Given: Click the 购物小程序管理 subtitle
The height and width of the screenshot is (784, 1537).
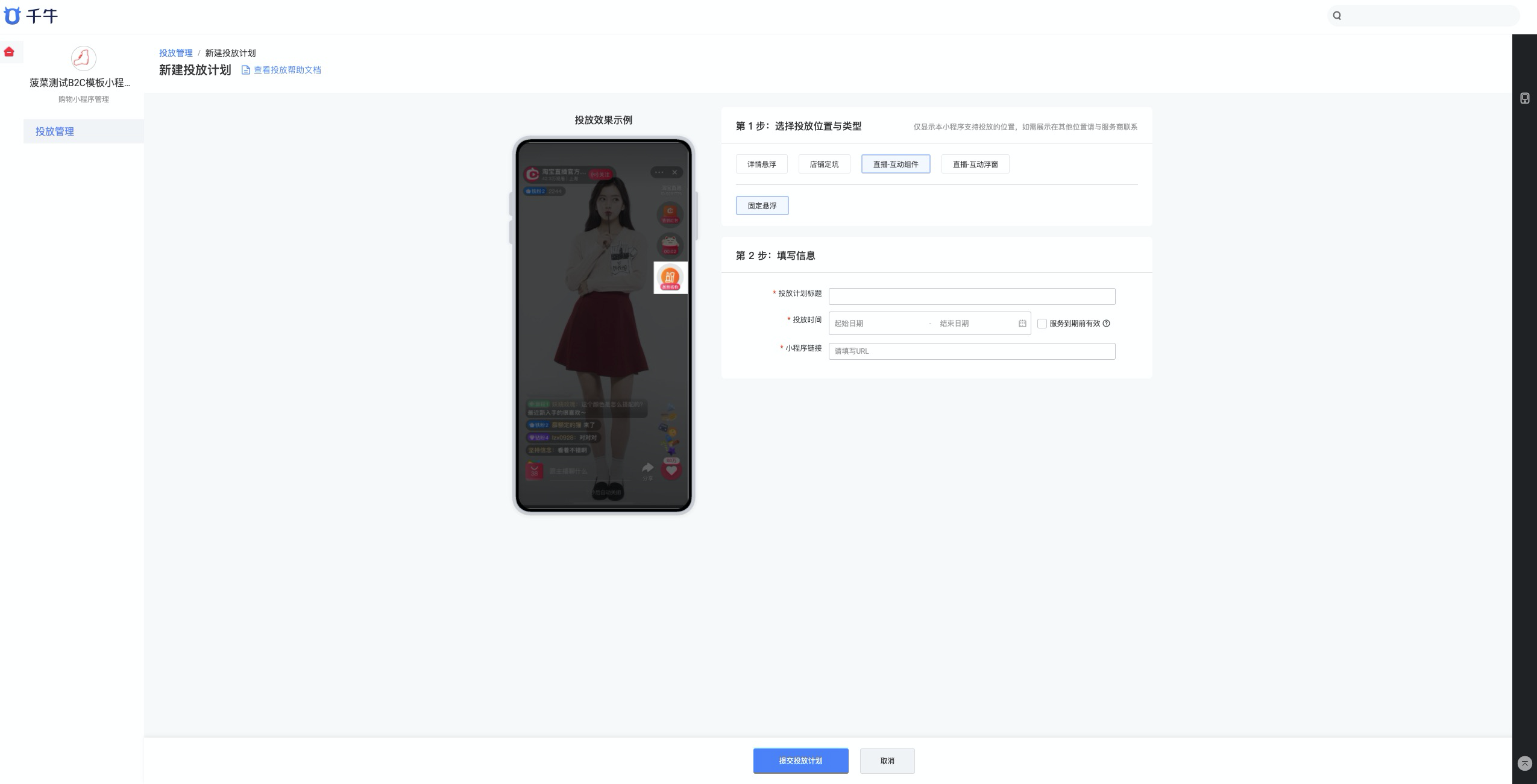Looking at the screenshot, I should click(83, 99).
